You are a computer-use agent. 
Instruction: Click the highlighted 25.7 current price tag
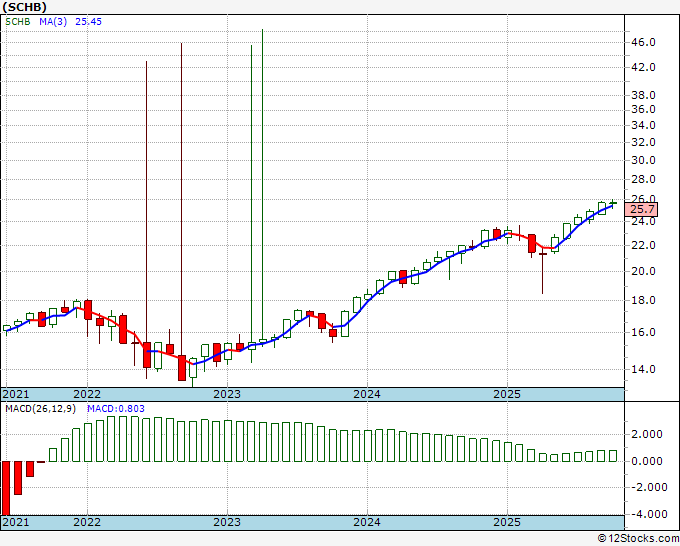pos(642,209)
